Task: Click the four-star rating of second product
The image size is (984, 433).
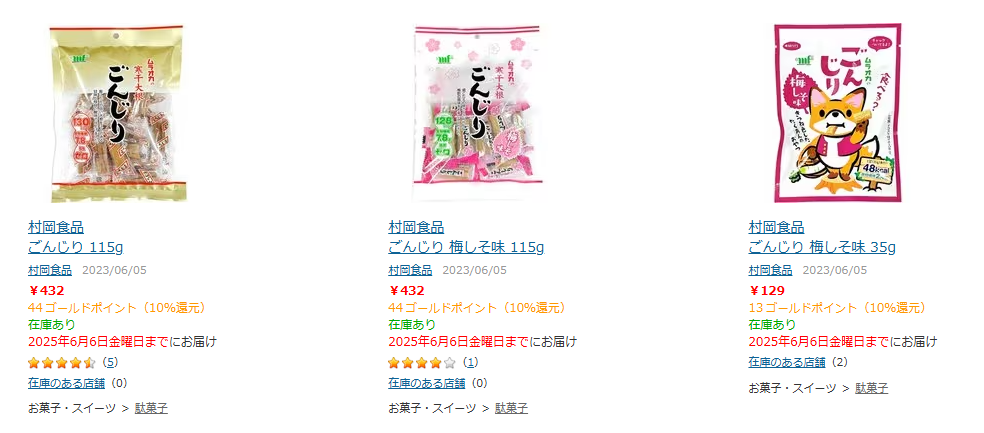Action: [422, 363]
